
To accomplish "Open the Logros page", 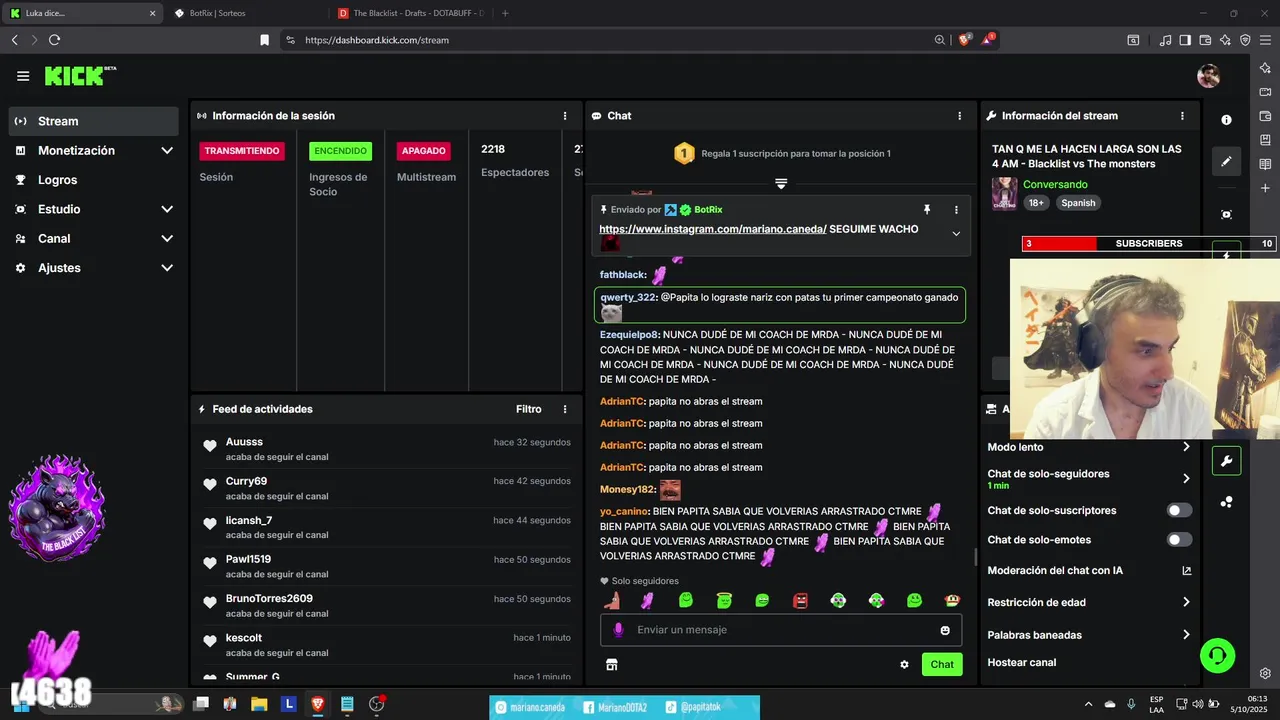I will (94, 180).
